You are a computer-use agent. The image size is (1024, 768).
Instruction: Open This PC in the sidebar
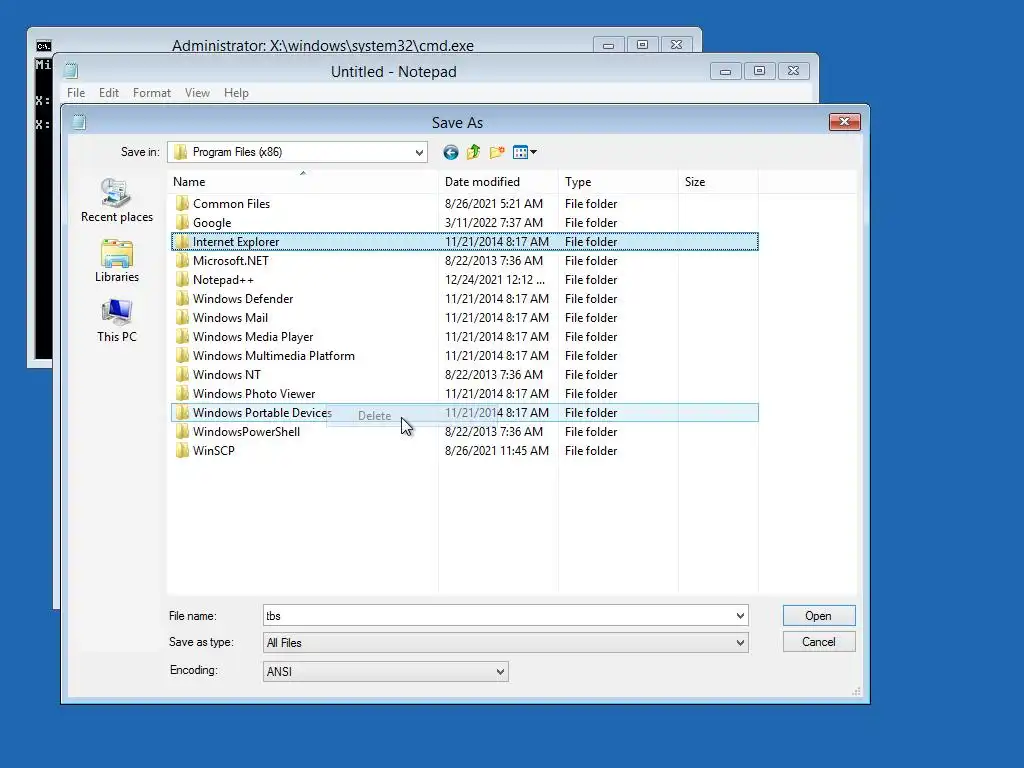click(117, 321)
